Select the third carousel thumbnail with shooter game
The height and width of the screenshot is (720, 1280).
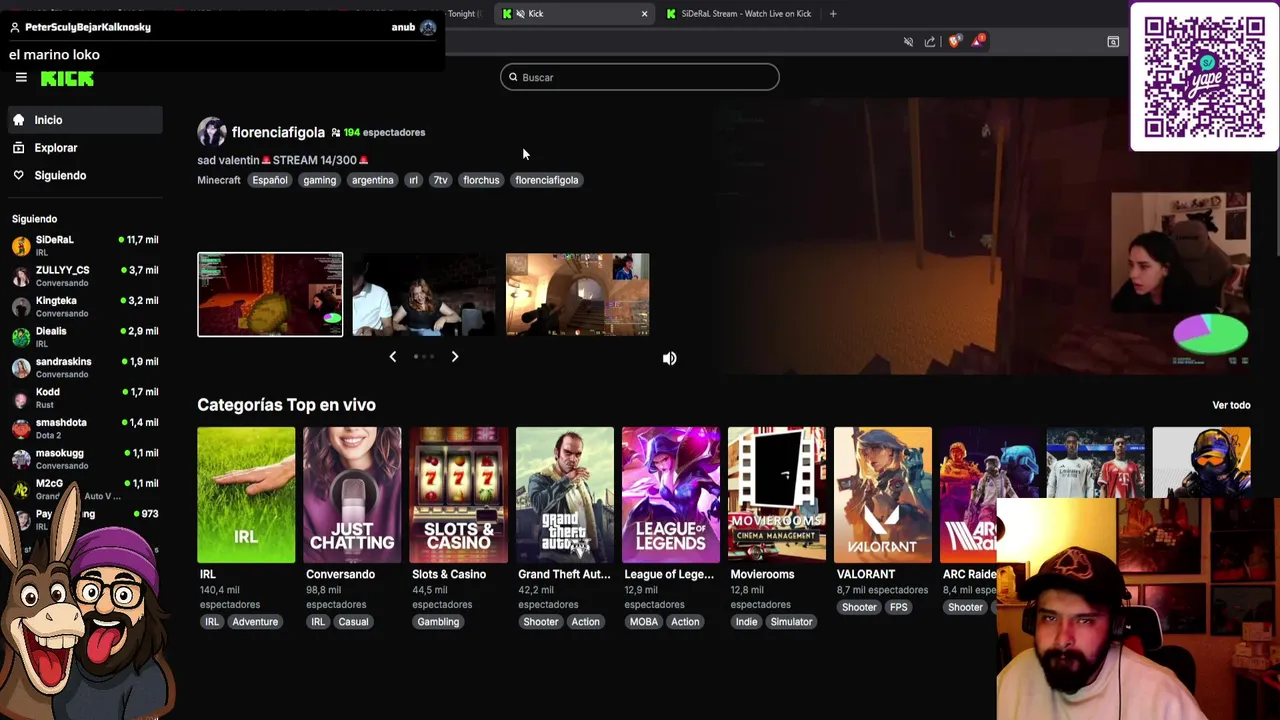coord(578,294)
